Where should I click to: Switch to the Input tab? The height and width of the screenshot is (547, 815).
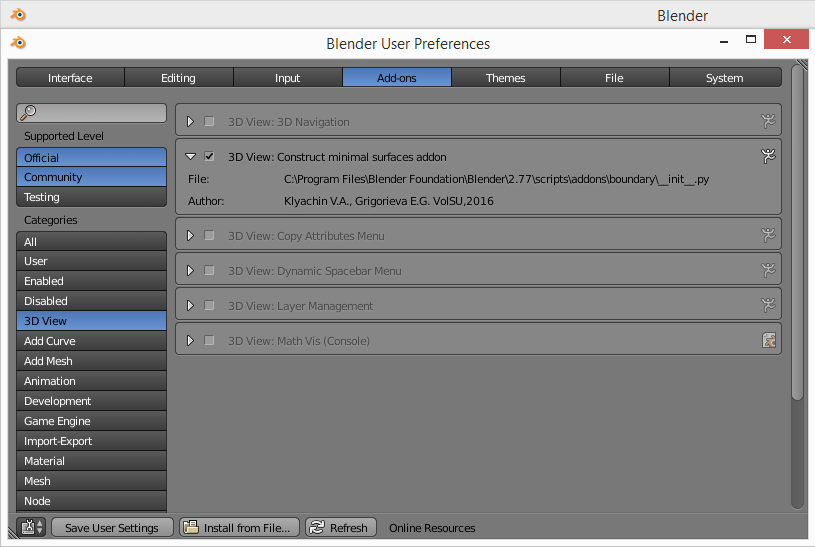(287, 77)
